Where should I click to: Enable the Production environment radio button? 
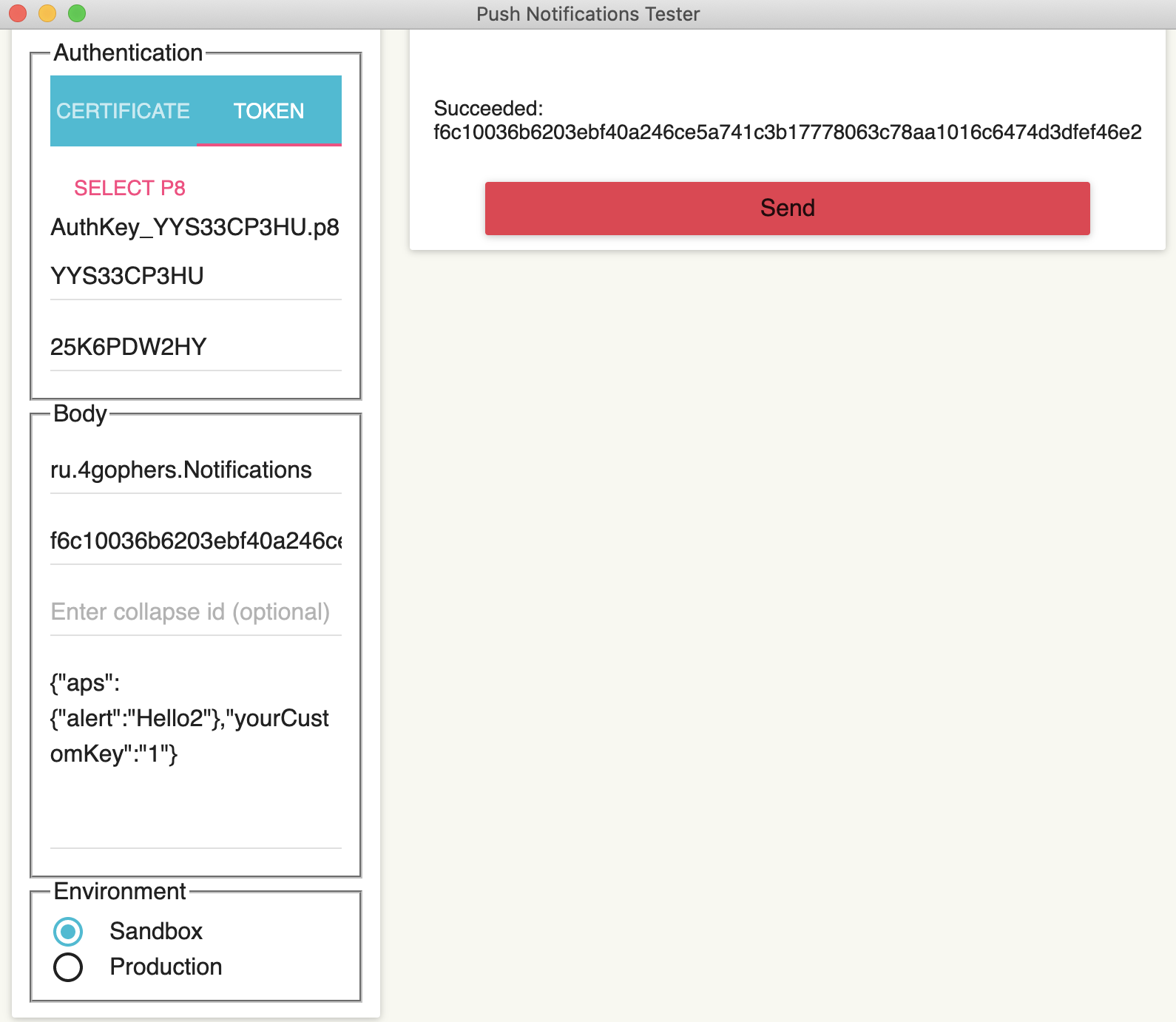coord(68,967)
